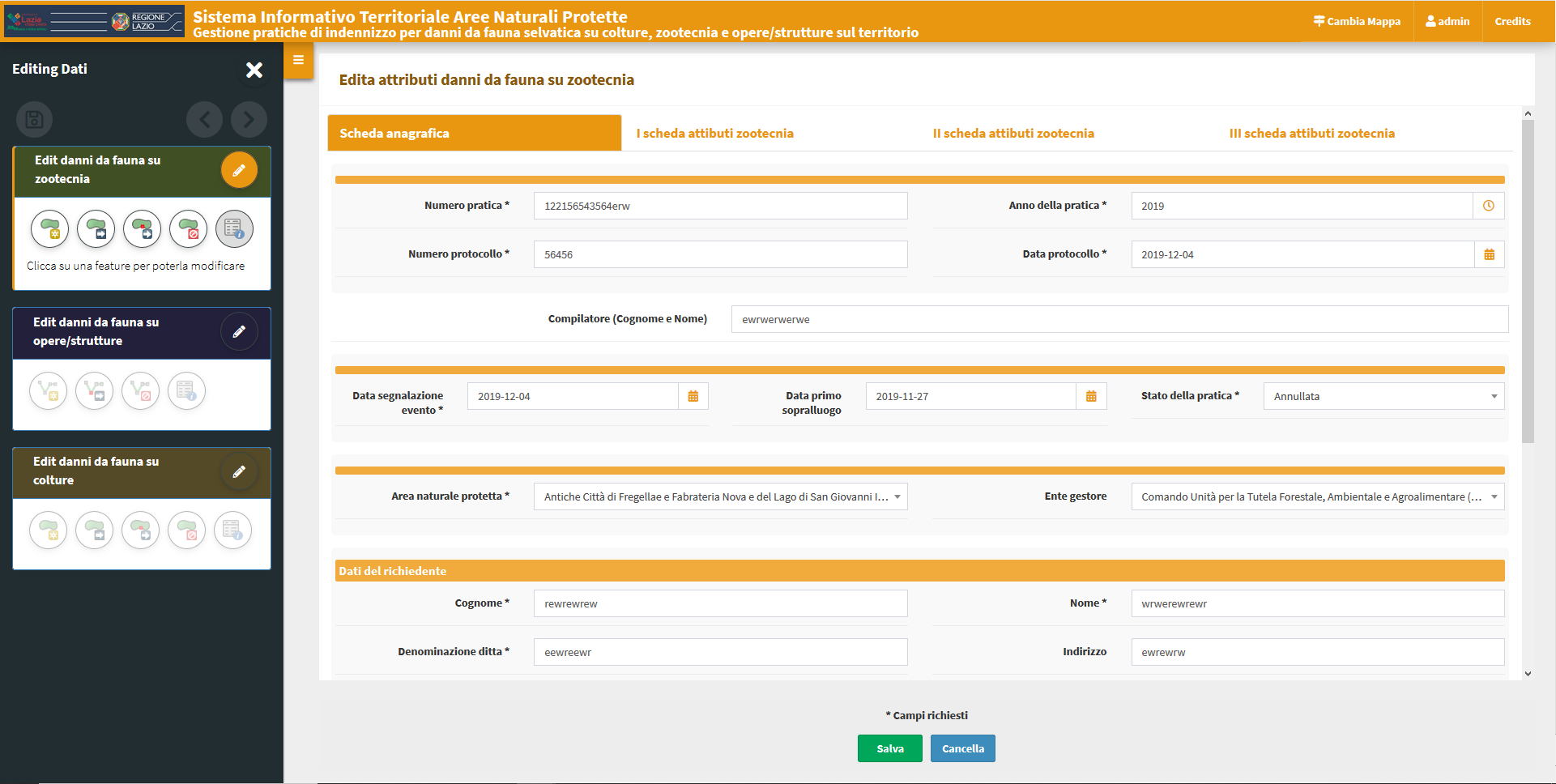Select edit attributes tool in colture
The width and height of the screenshot is (1556, 784).
pos(233,530)
